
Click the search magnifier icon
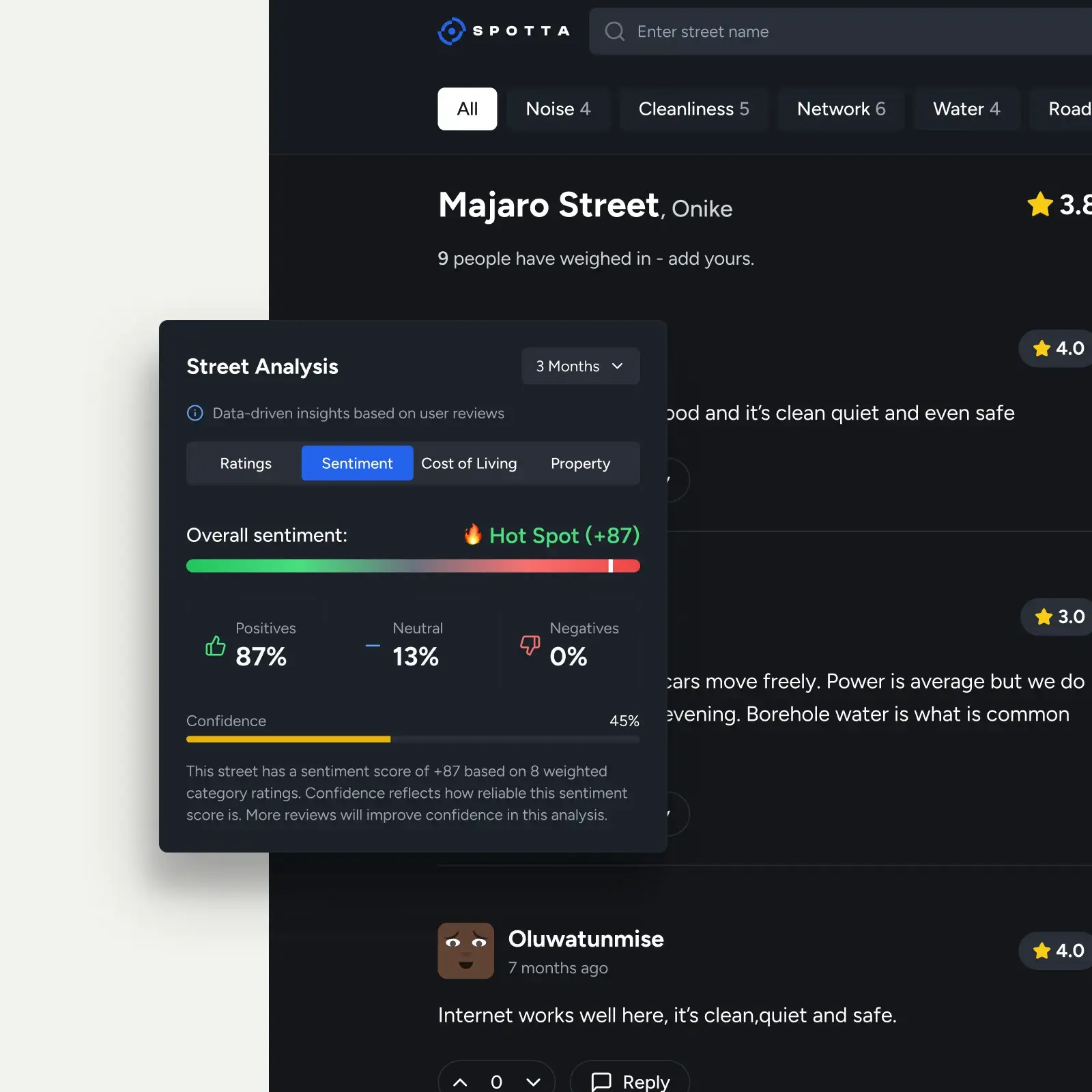click(x=614, y=31)
